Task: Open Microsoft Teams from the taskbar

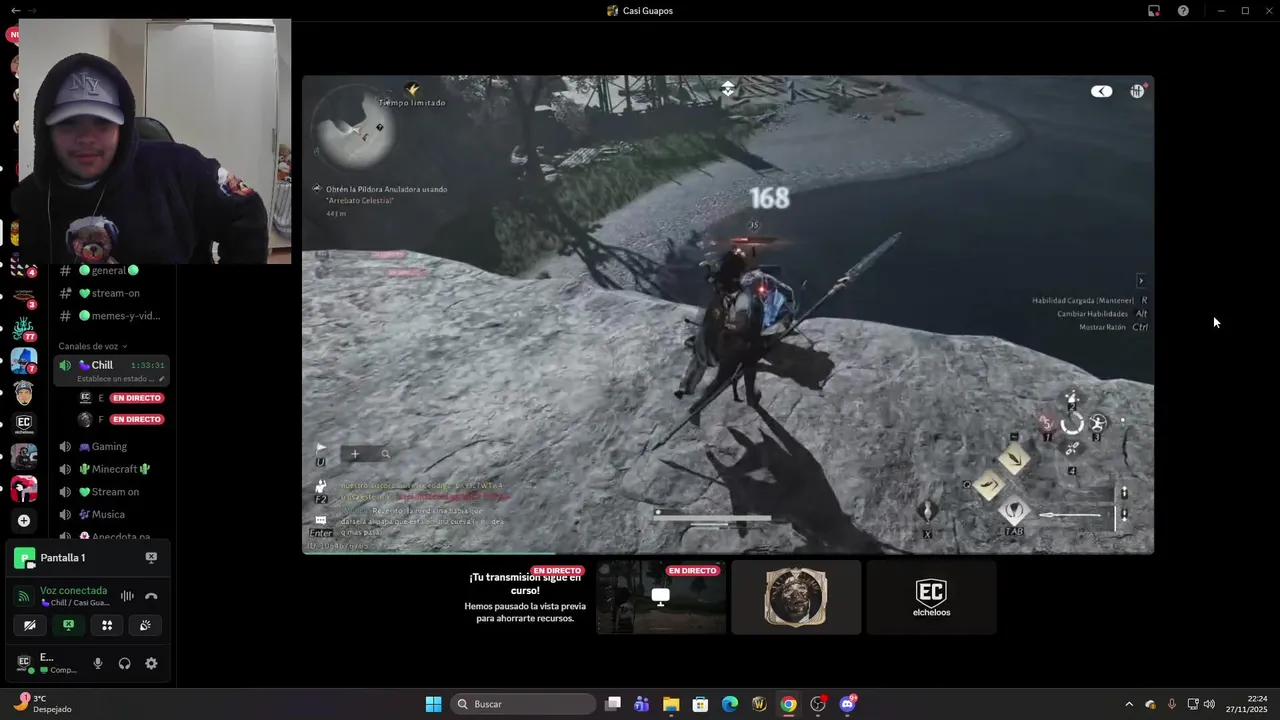Action: pyautogui.click(x=642, y=704)
